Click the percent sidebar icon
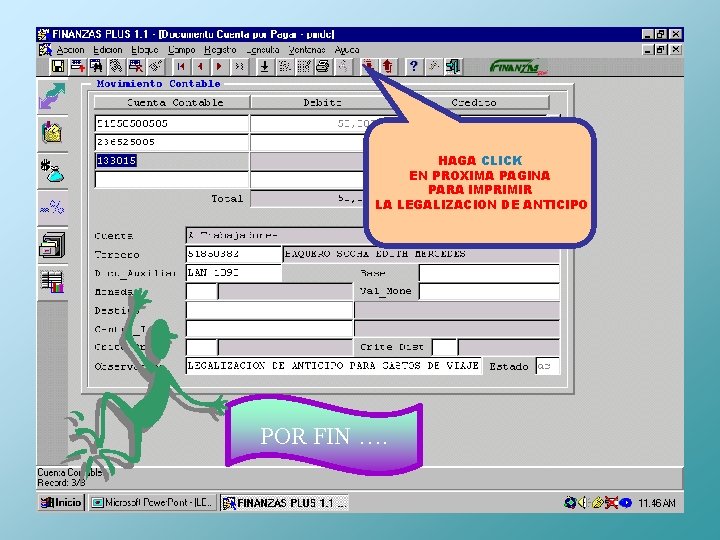Screen dimensions: 720x540 click(x=52, y=208)
